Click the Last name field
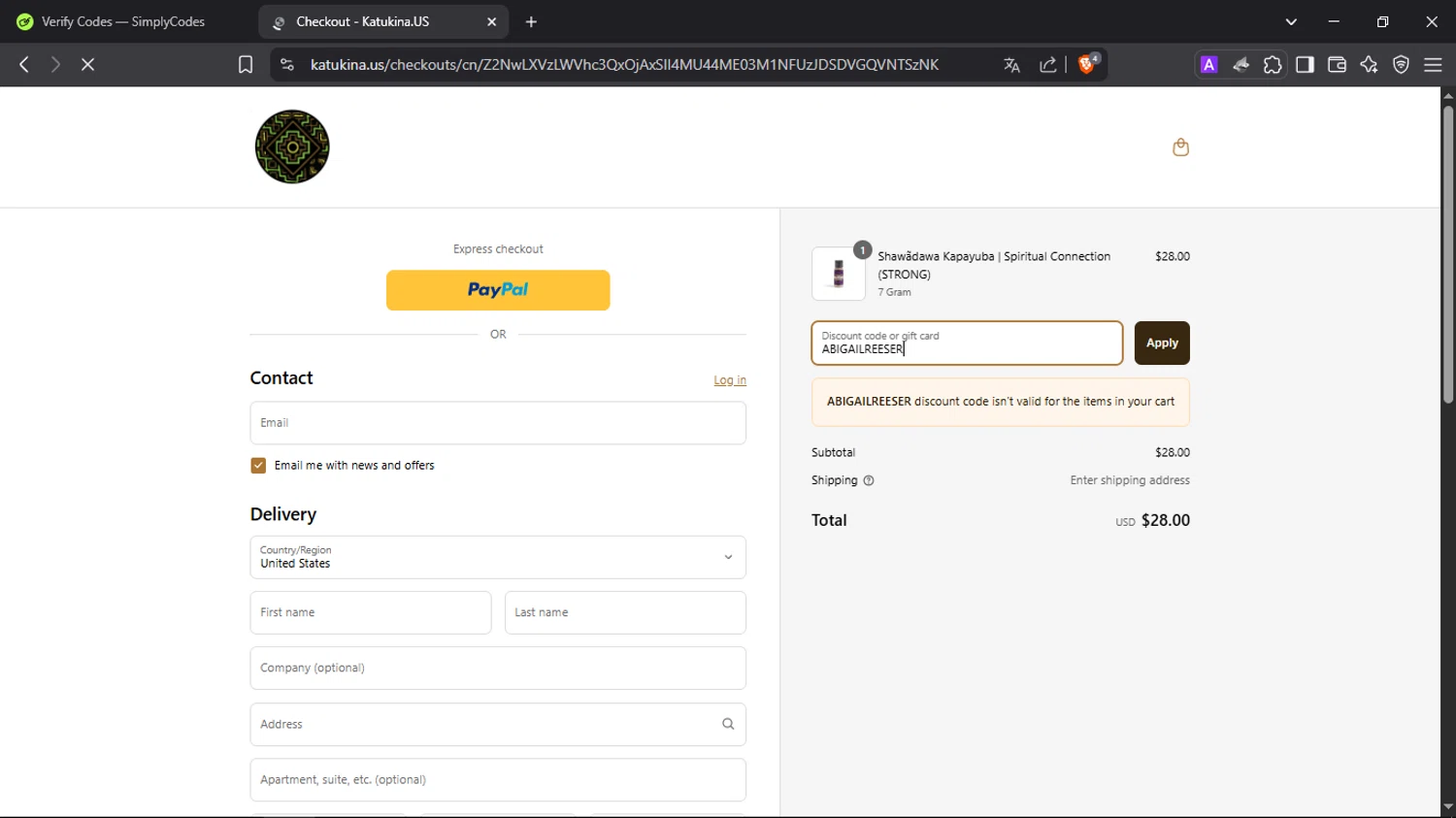This screenshot has width=1456, height=818. click(x=625, y=612)
